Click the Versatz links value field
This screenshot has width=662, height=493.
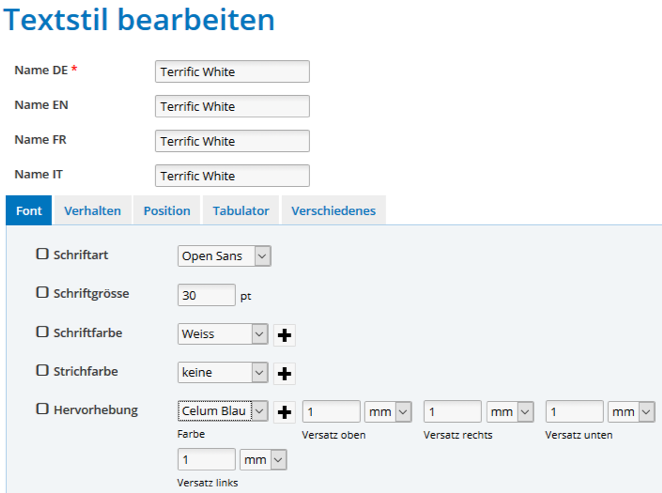click(x=206, y=460)
